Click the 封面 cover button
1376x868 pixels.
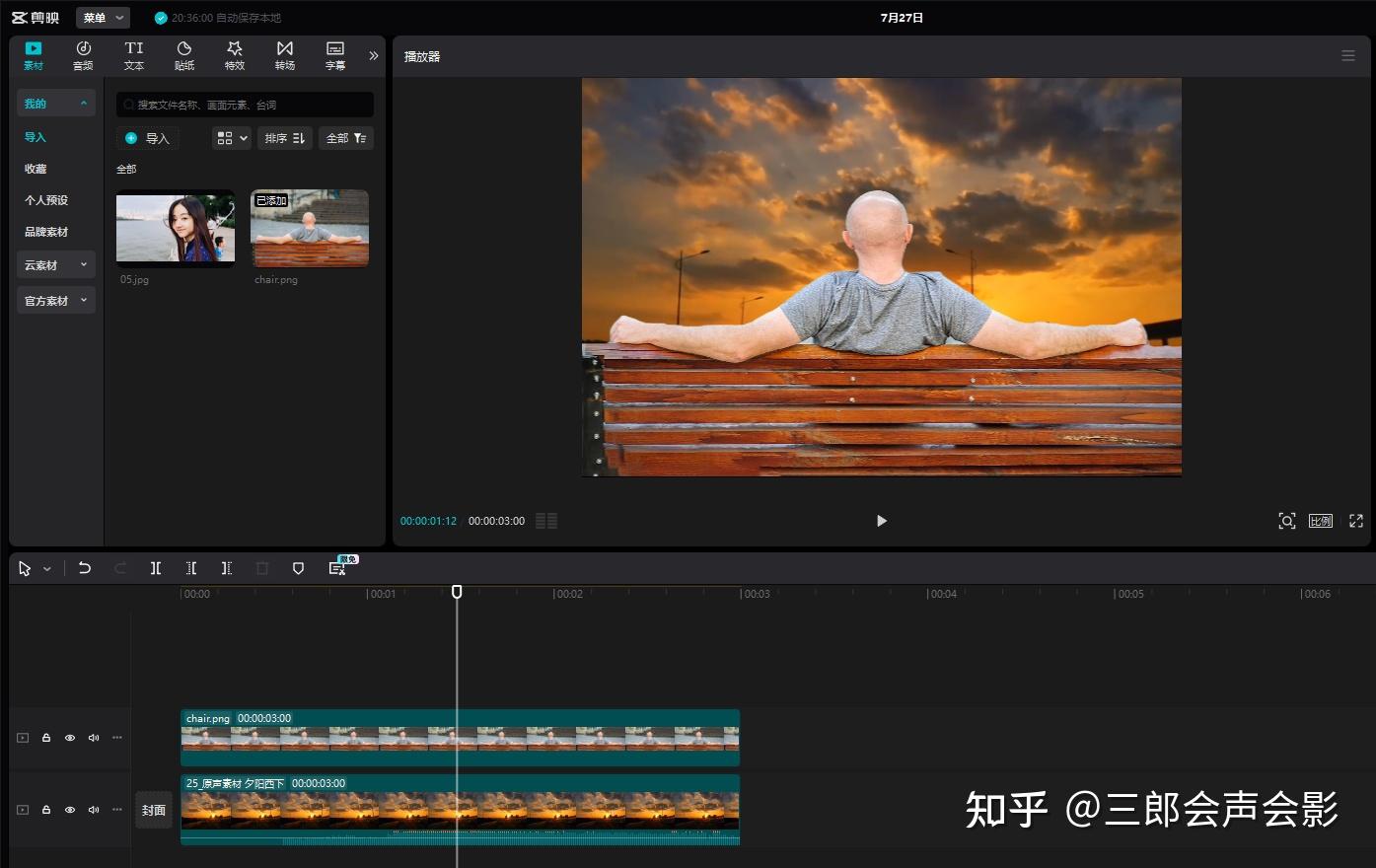[x=154, y=810]
